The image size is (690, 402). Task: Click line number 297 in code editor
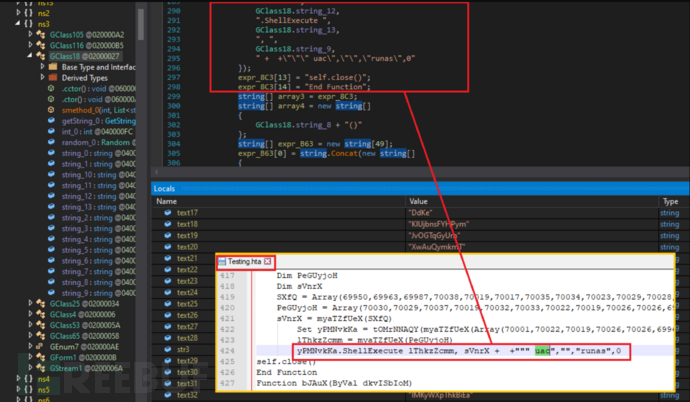[174, 77]
